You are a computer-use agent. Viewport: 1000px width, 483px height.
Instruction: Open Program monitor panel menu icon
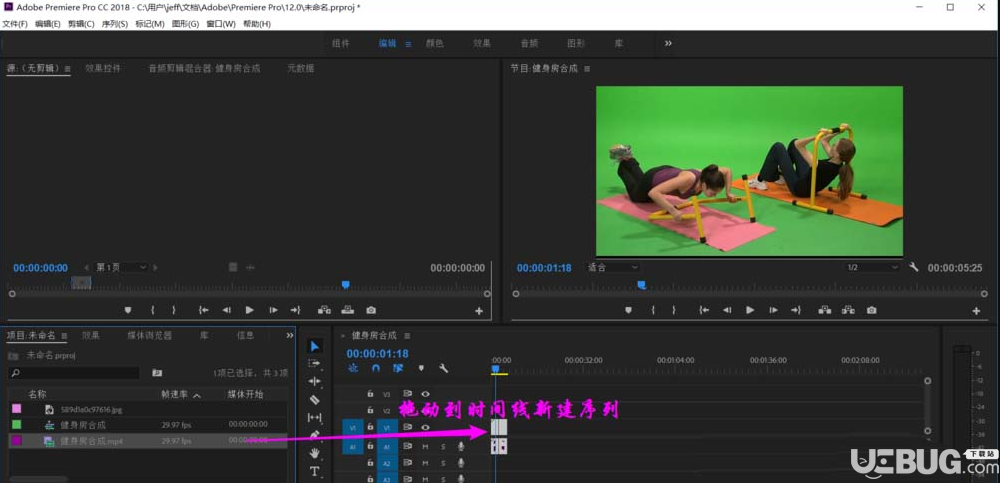587,68
